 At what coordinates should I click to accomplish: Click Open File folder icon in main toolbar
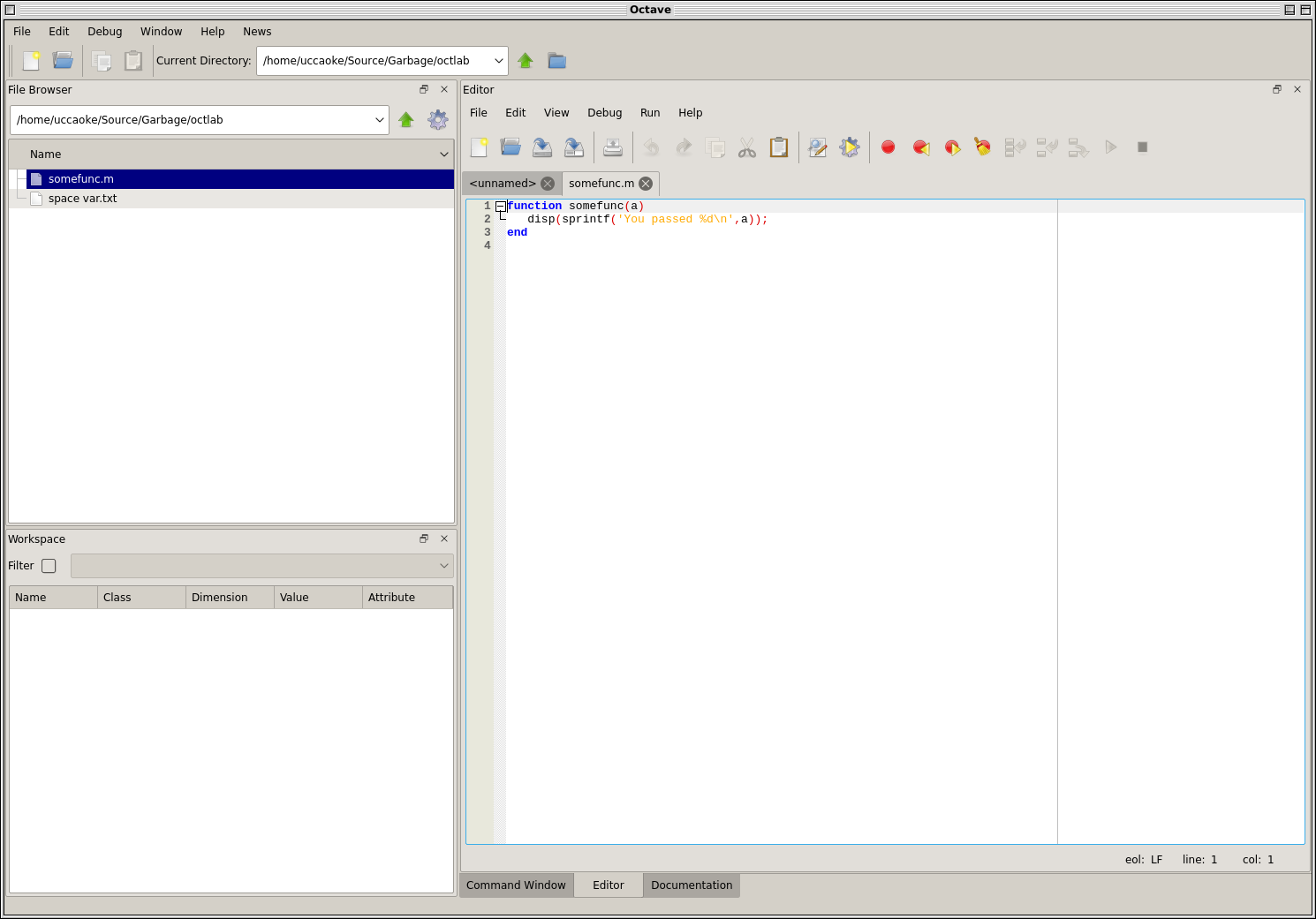pyautogui.click(x=63, y=61)
